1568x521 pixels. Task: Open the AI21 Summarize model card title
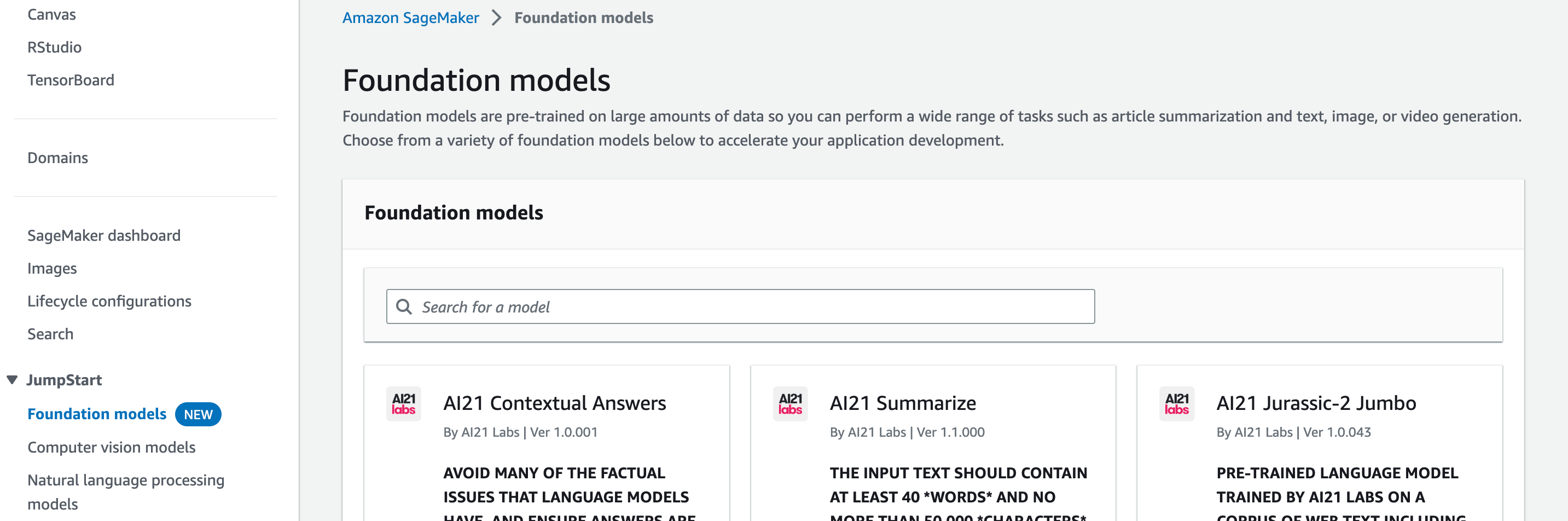coord(903,403)
